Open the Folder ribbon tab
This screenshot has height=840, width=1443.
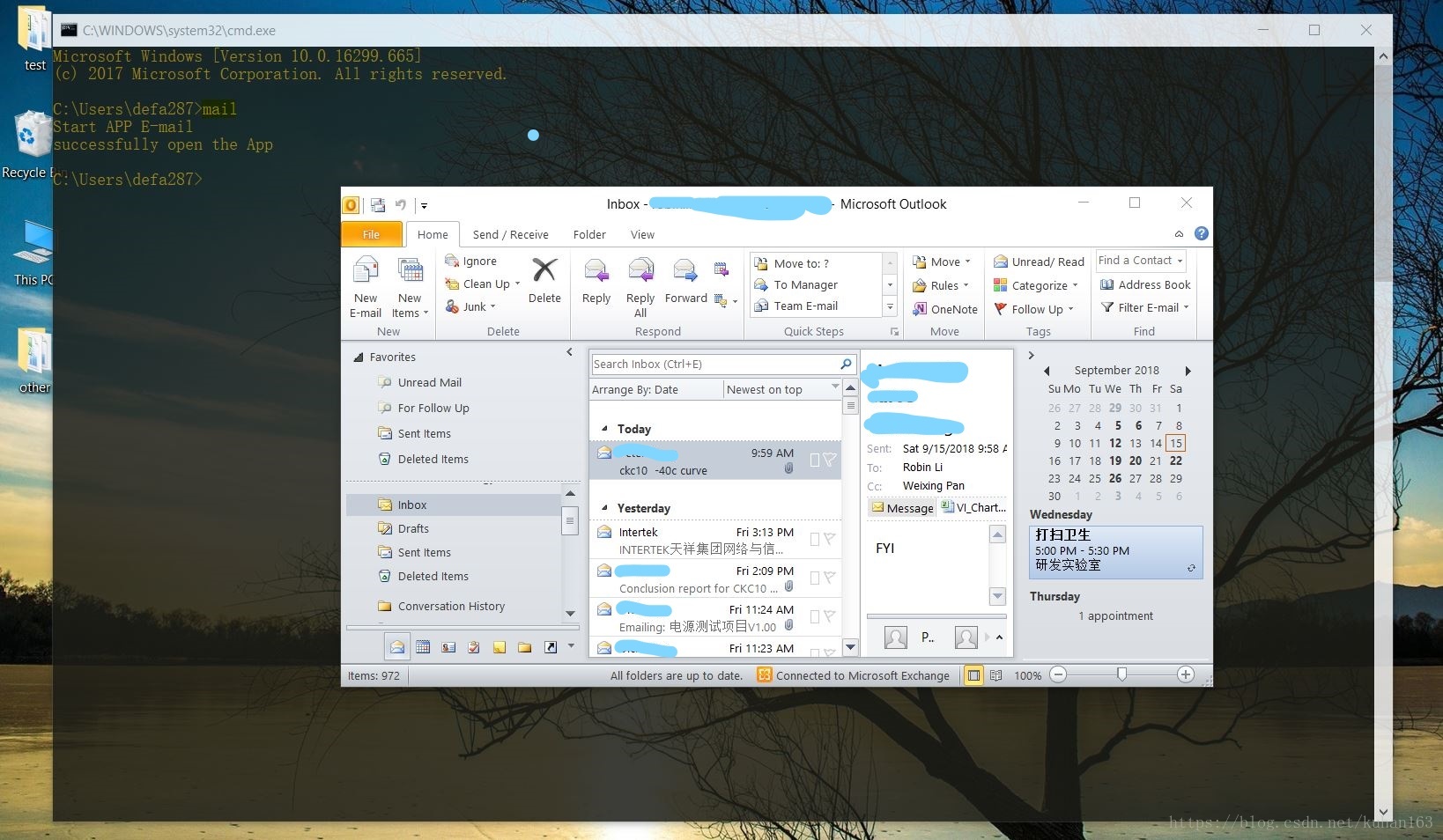point(589,234)
